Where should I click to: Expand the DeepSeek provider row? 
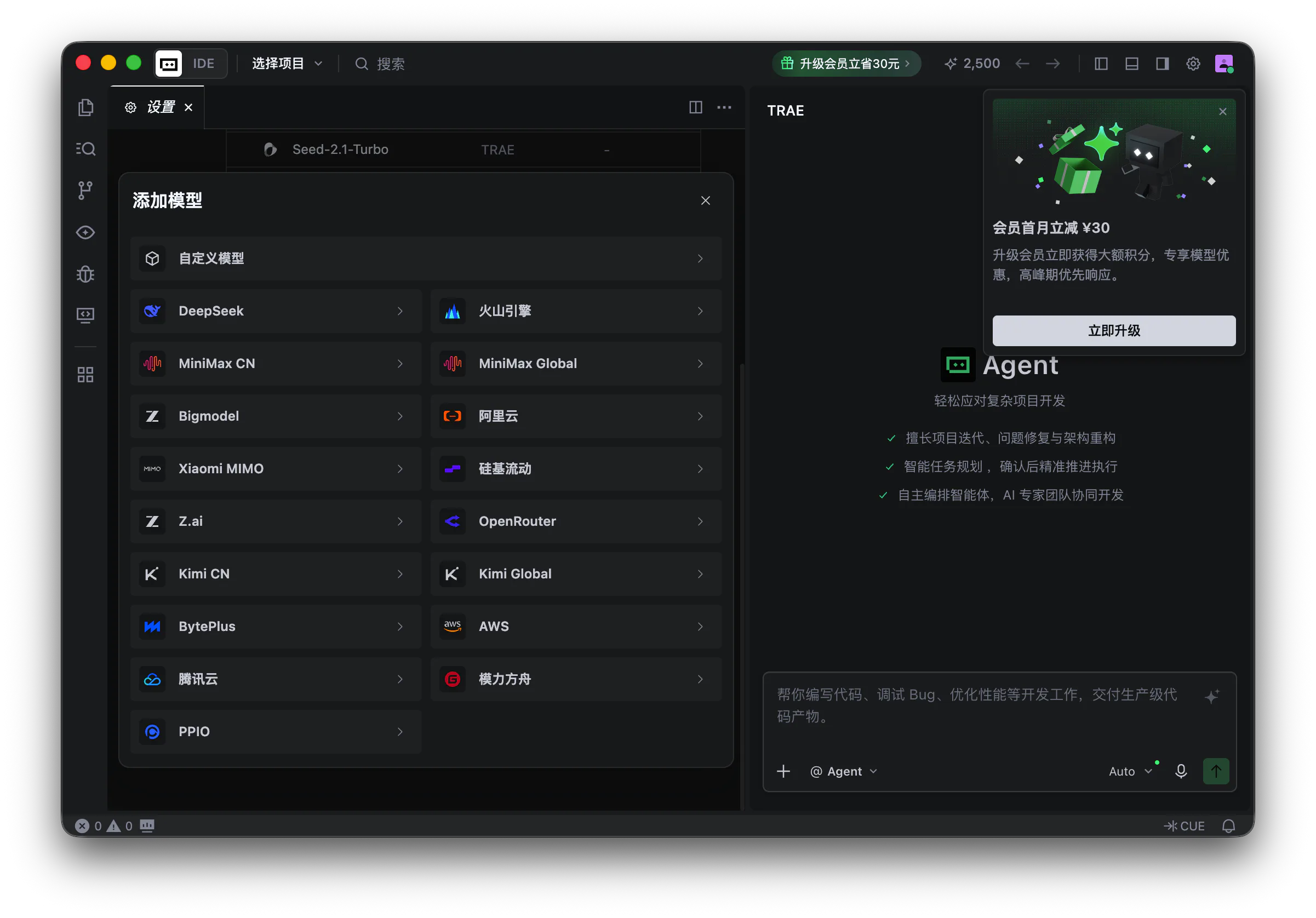point(276,311)
